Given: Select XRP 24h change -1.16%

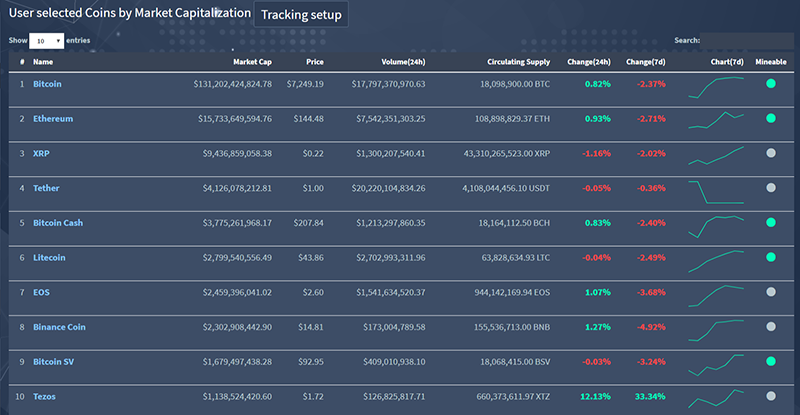Looking at the screenshot, I should (596, 154).
